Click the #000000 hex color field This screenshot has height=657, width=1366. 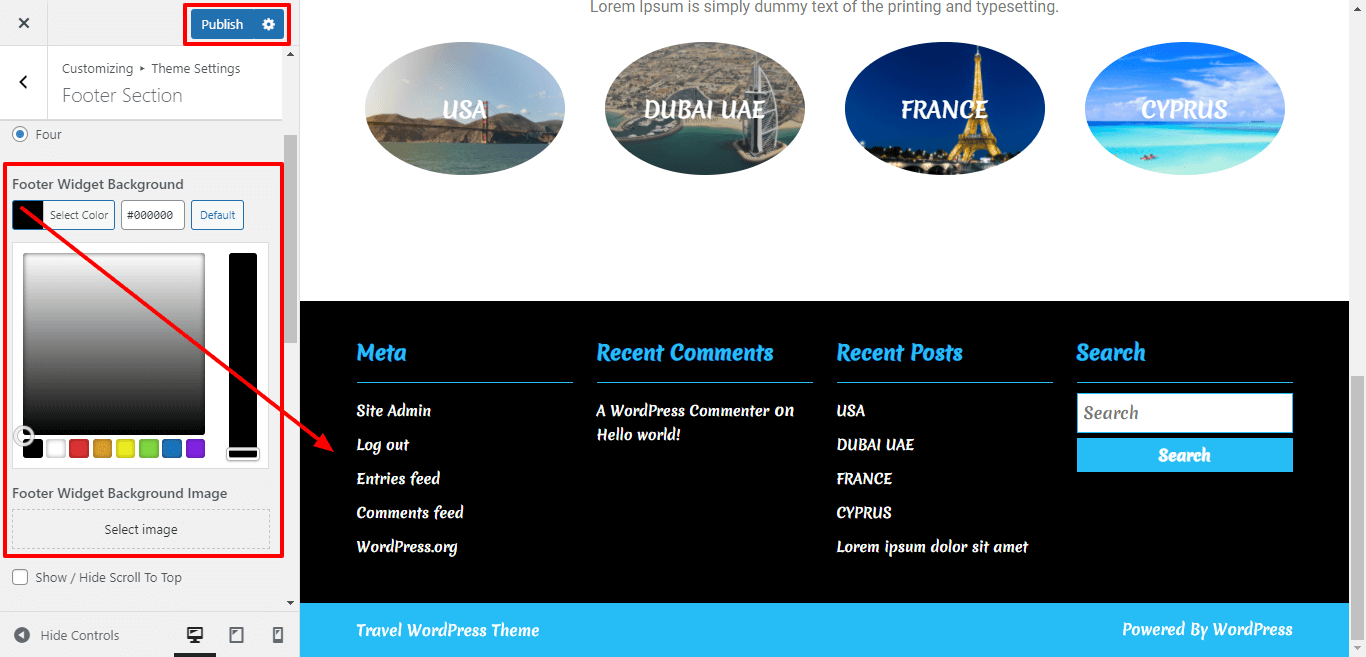[x=152, y=214]
